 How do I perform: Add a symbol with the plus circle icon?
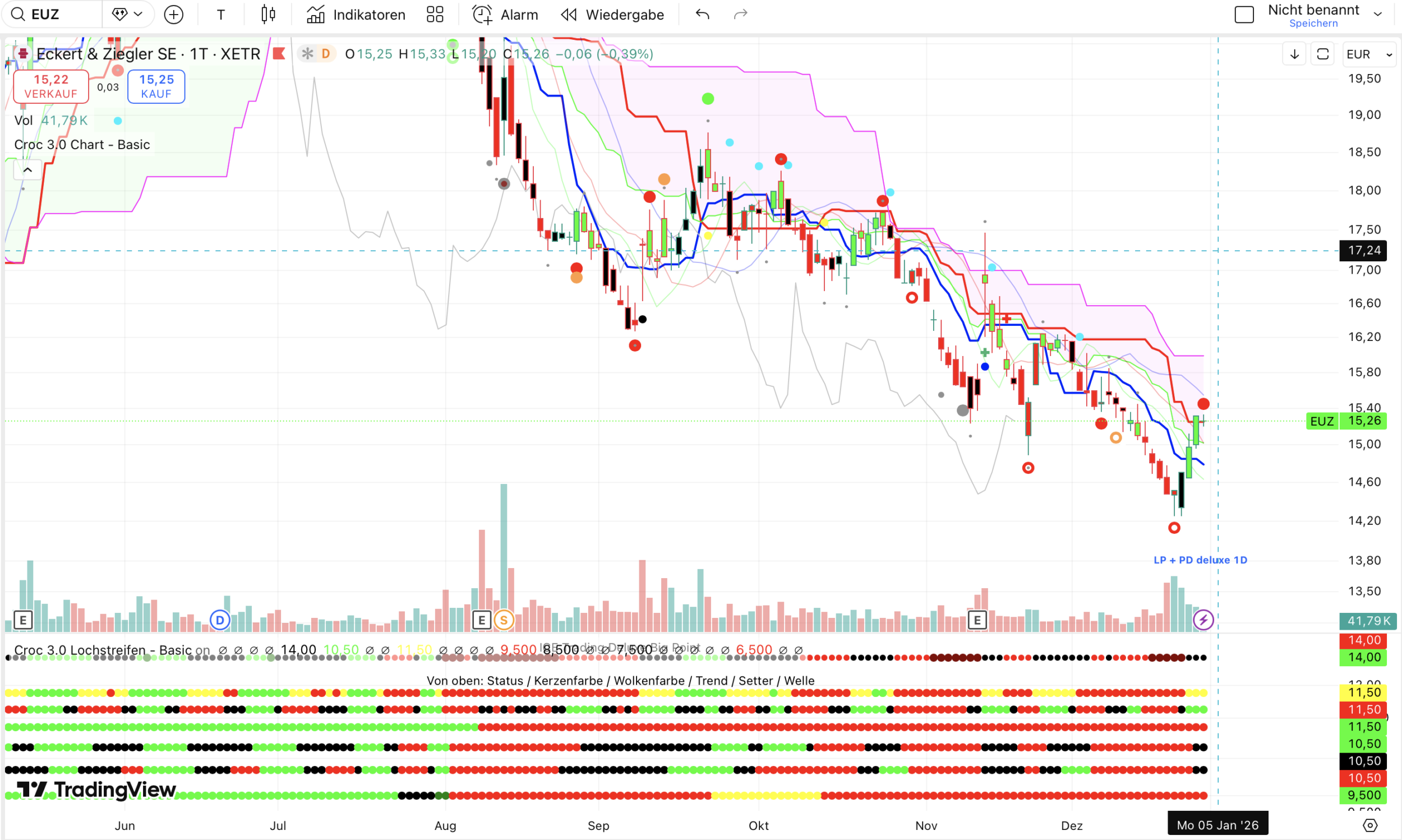point(173,14)
